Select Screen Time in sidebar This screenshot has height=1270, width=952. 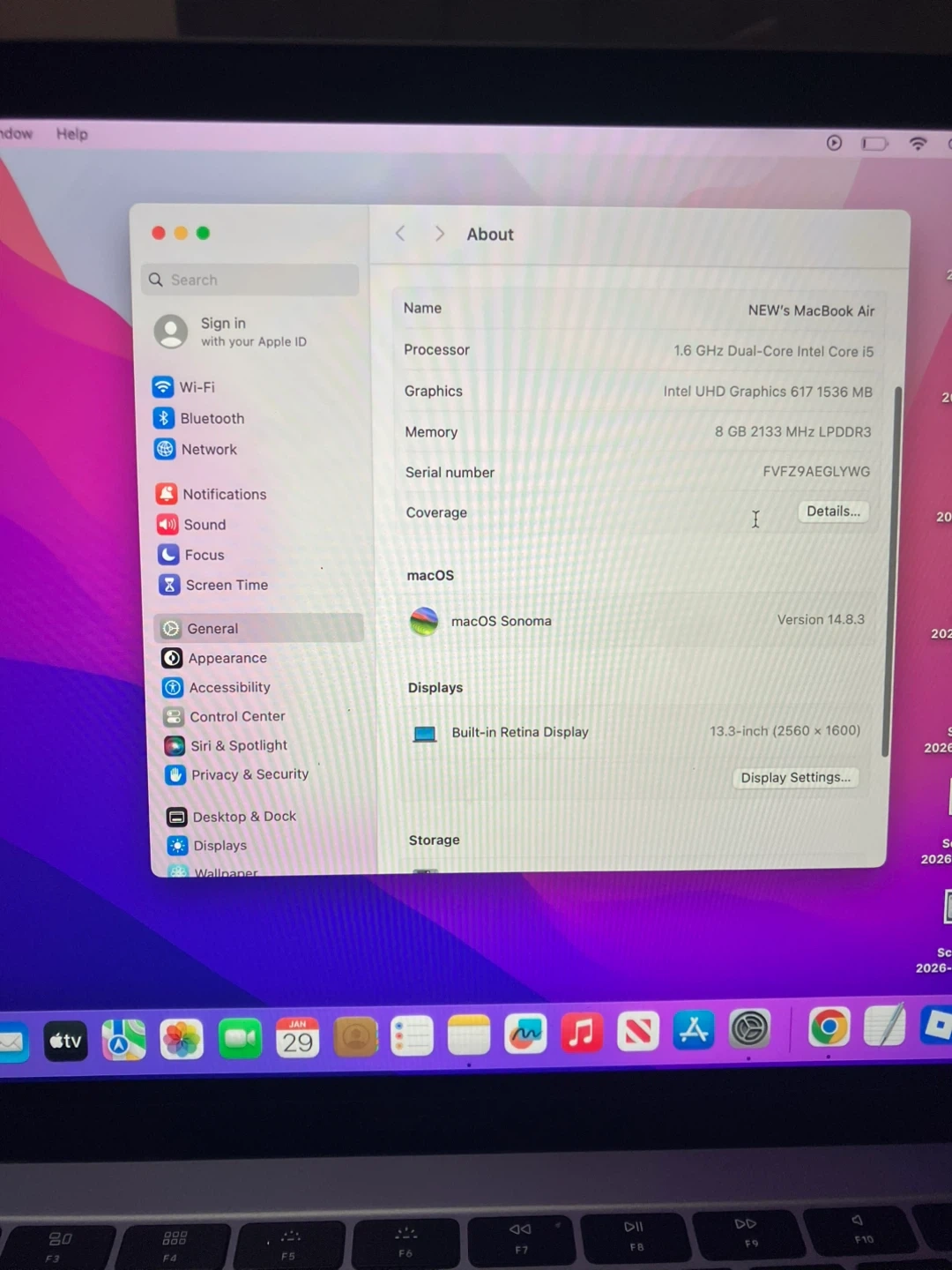[x=226, y=585]
